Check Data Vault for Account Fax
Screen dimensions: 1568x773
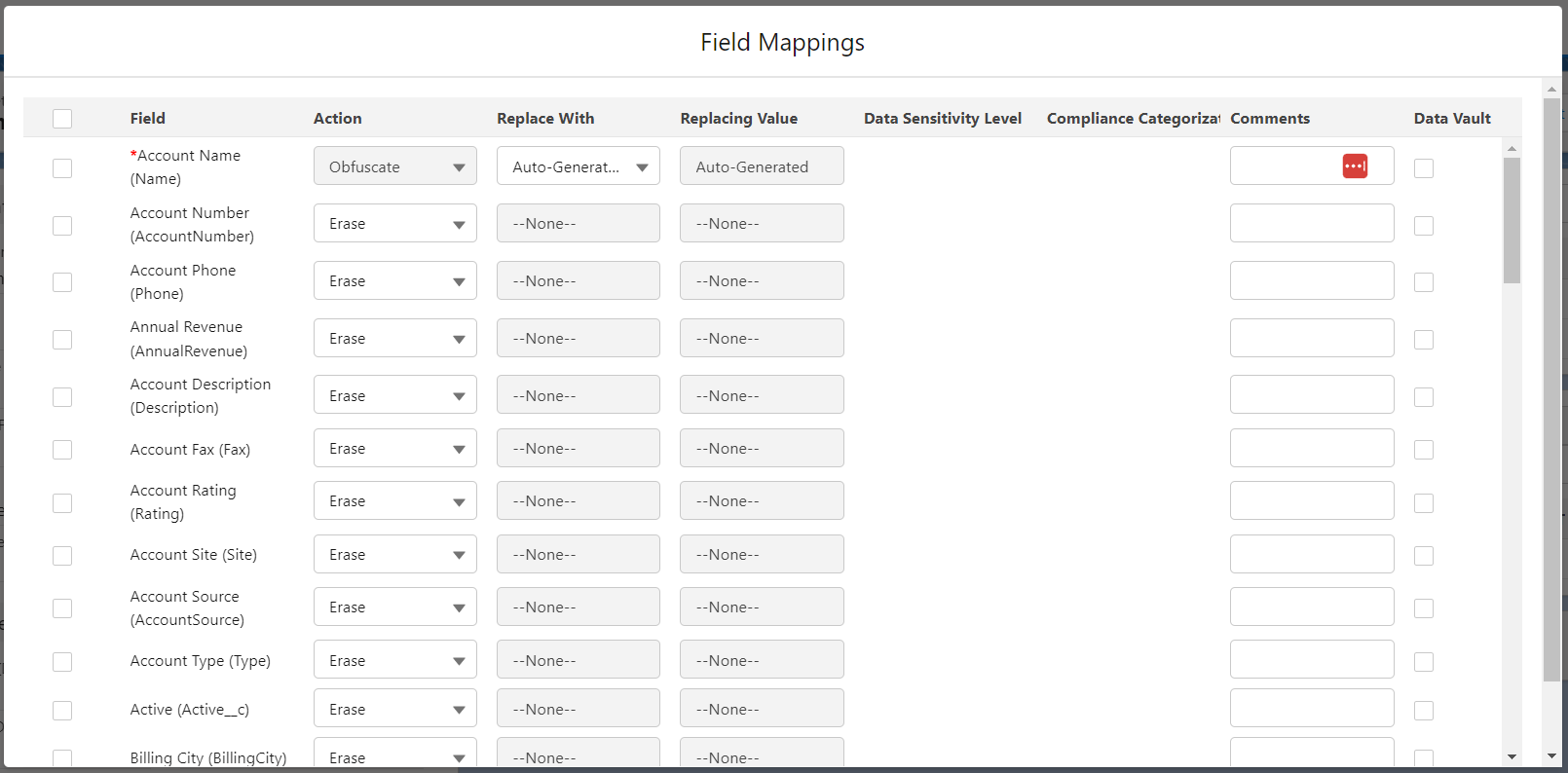(1423, 450)
